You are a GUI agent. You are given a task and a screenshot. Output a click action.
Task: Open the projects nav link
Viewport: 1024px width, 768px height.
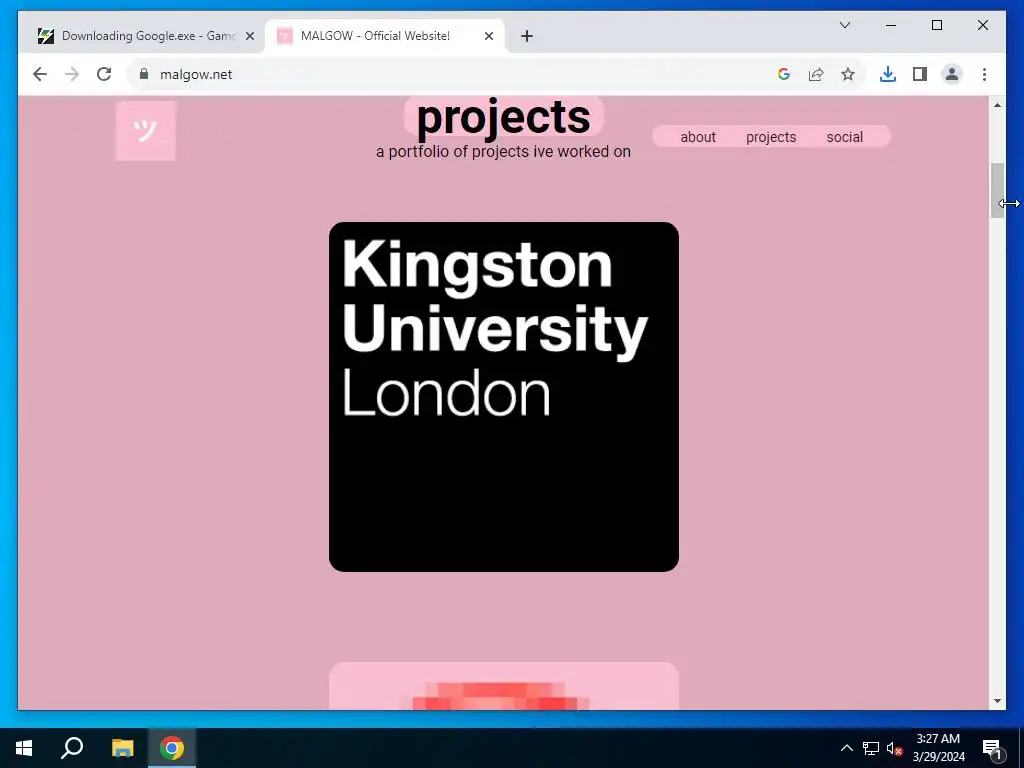click(x=771, y=137)
